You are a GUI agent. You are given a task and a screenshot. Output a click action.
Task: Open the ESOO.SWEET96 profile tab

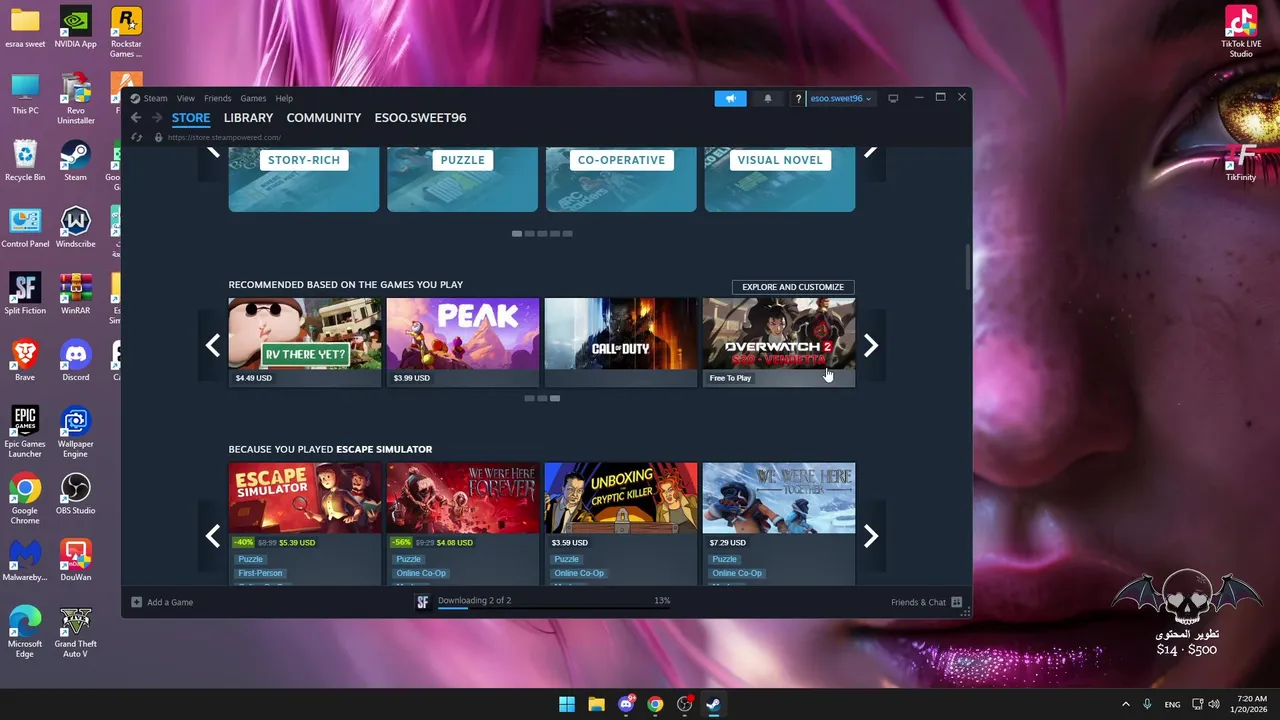tap(420, 118)
